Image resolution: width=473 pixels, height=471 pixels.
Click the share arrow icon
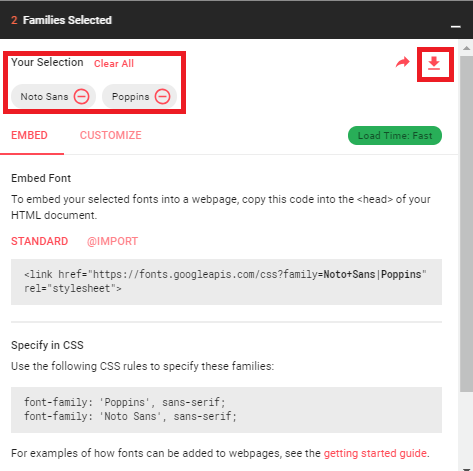tap(403, 62)
